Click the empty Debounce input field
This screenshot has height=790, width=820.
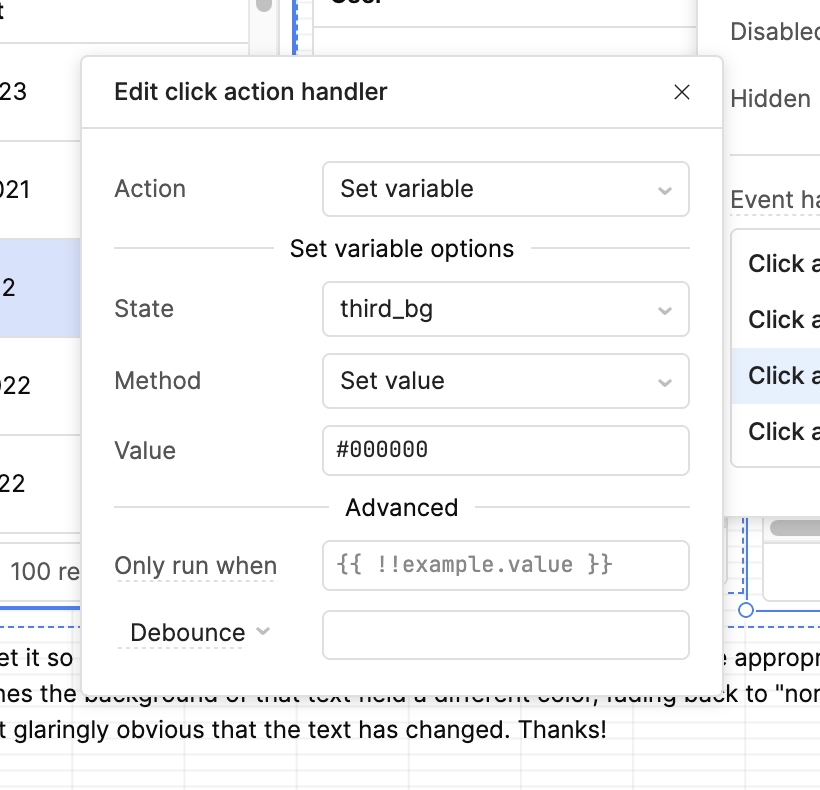[x=505, y=635]
